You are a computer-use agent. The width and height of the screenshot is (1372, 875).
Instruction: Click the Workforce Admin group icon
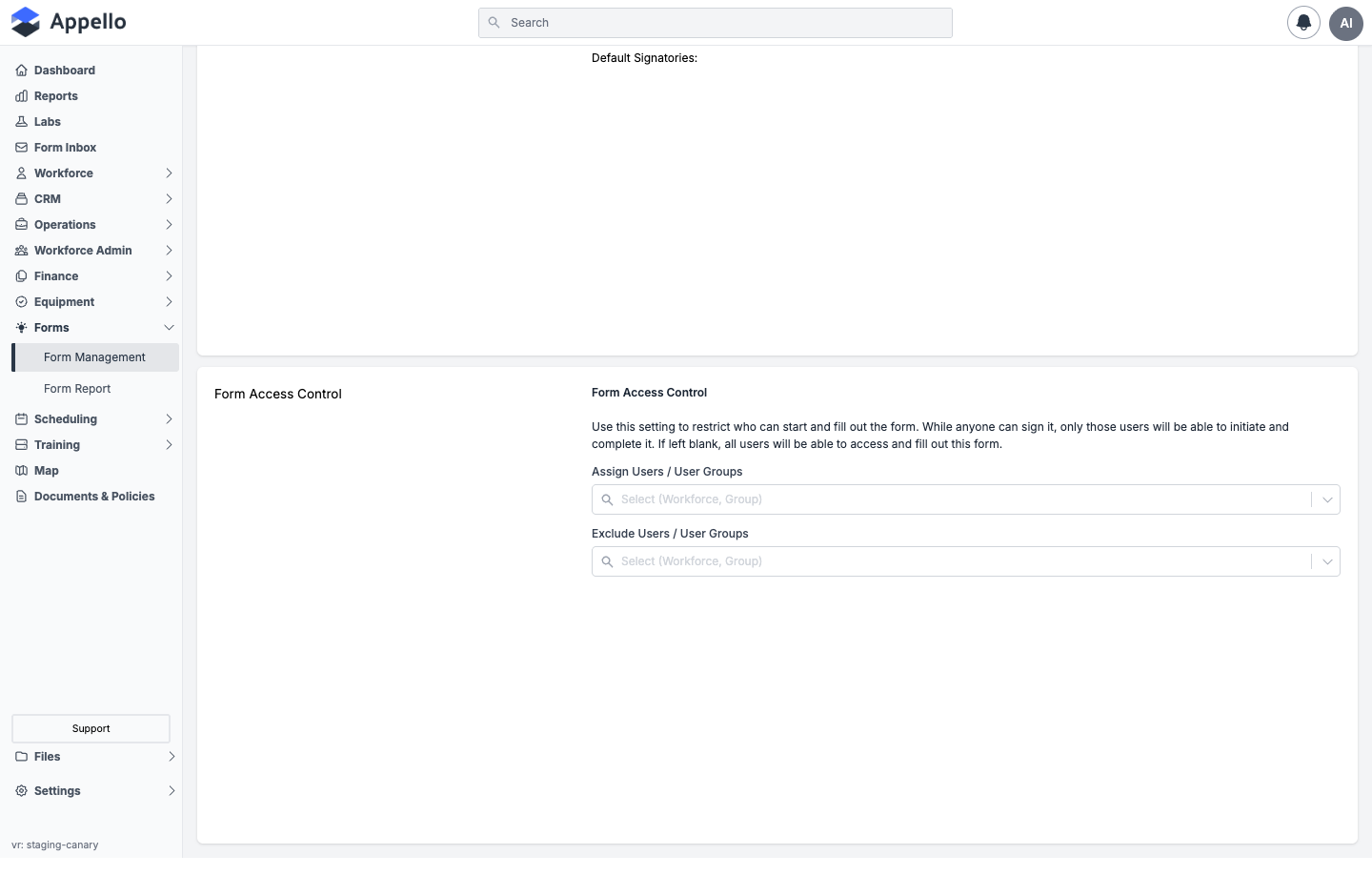(x=21, y=251)
